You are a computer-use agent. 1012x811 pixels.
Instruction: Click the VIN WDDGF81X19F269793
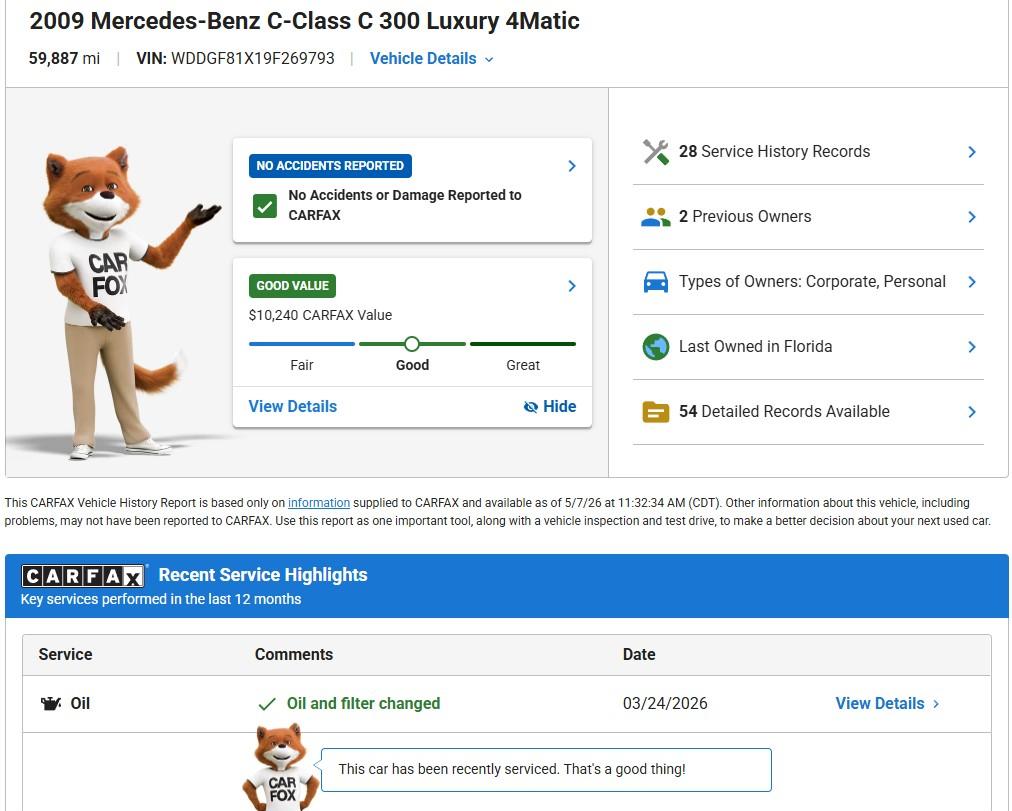click(236, 59)
